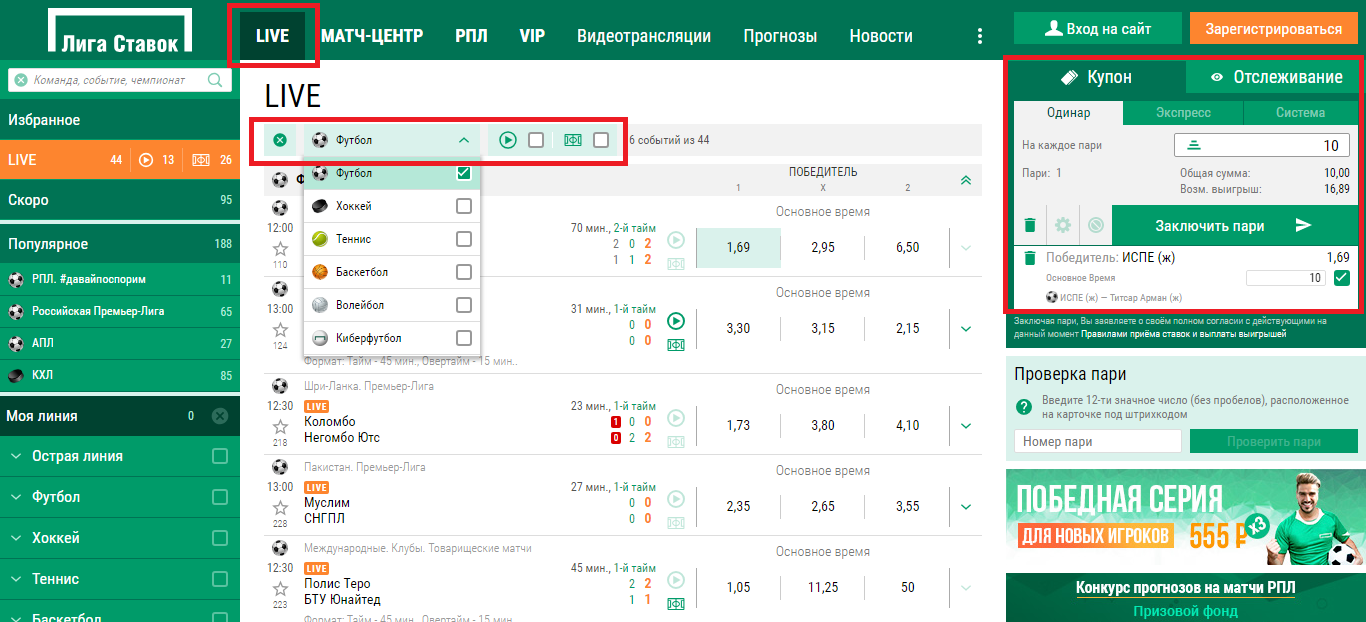The image size is (1366, 622).
Task: Clear the sport filter with green X icon
Action: tap(280, 140)
